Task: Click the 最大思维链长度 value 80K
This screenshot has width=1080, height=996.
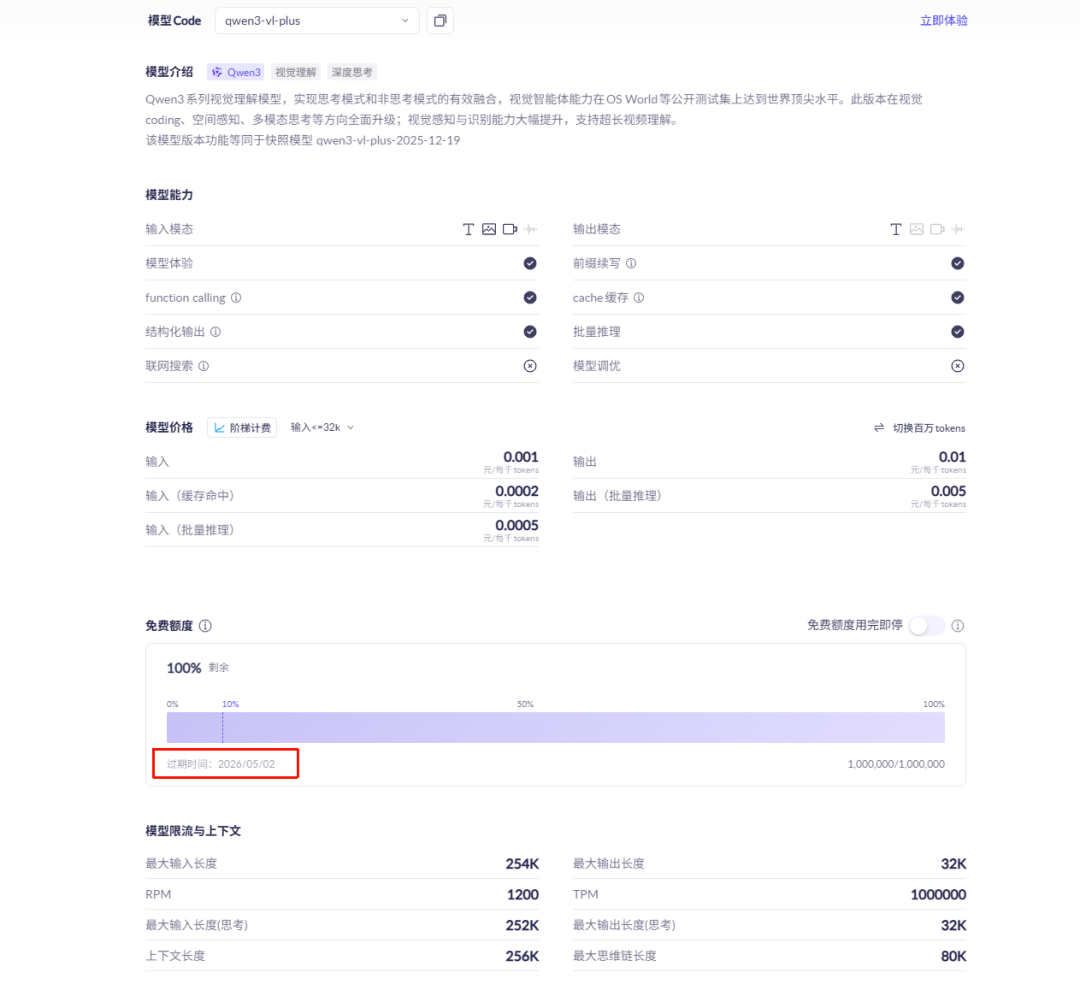Action: (953, 956)
